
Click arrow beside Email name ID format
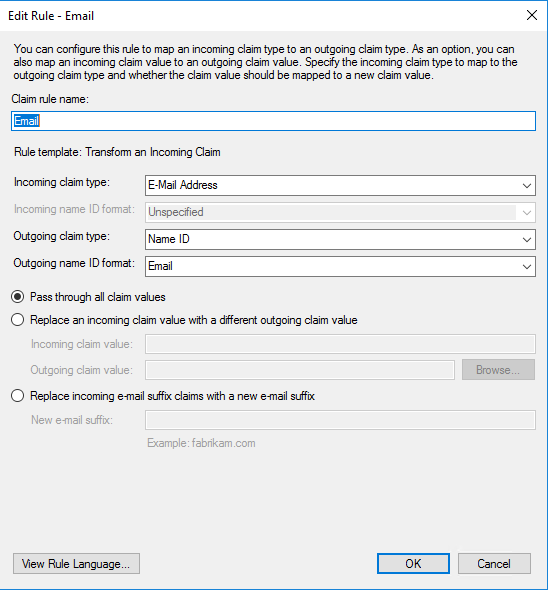(527, 267)
